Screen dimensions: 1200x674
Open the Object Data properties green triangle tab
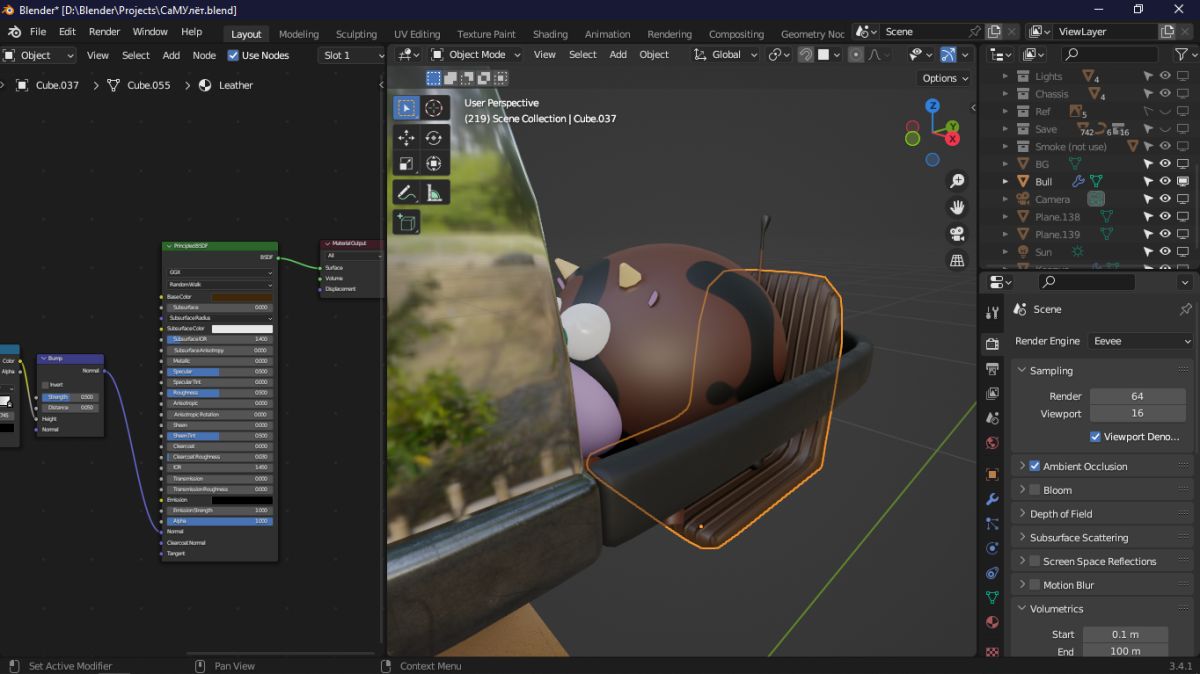click(x=992, y=597)
